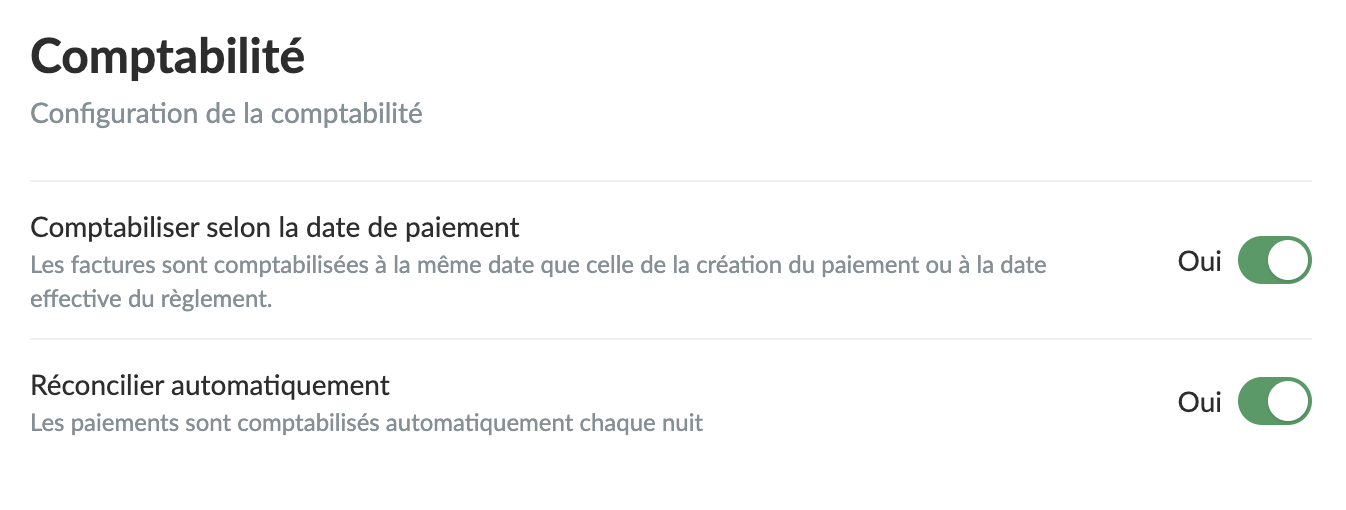Click green track of date de paiement switch
The image size is (1346, 510).
1254,261
